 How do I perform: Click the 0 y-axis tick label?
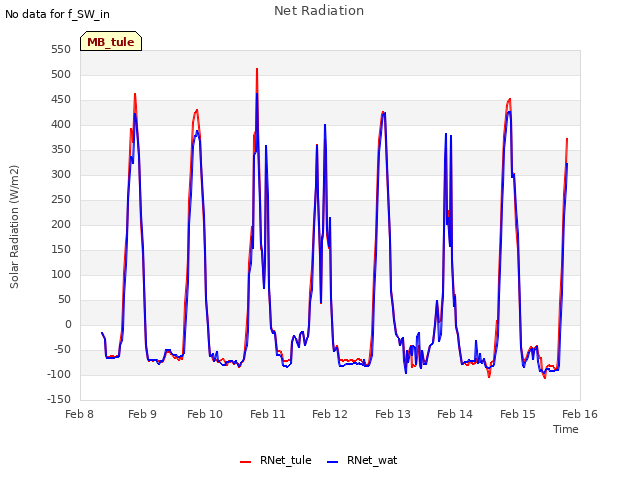pyautogui.click(x=68, y=324)
